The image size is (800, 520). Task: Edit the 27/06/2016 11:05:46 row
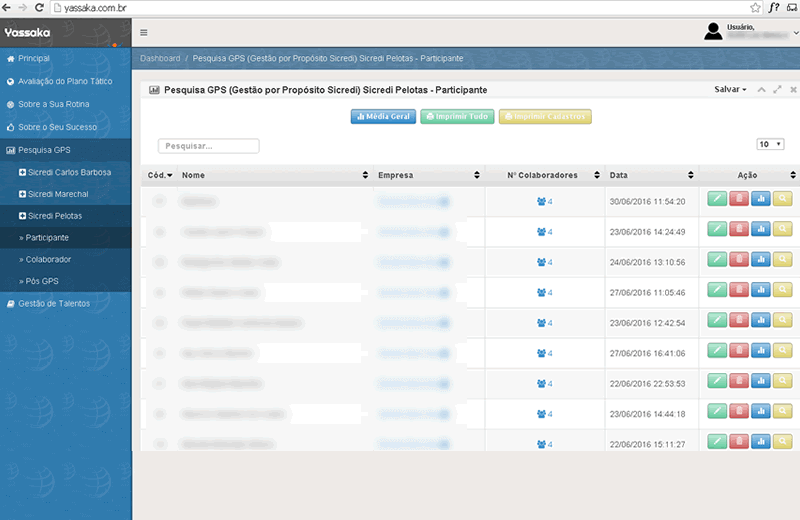pos(717,290)
